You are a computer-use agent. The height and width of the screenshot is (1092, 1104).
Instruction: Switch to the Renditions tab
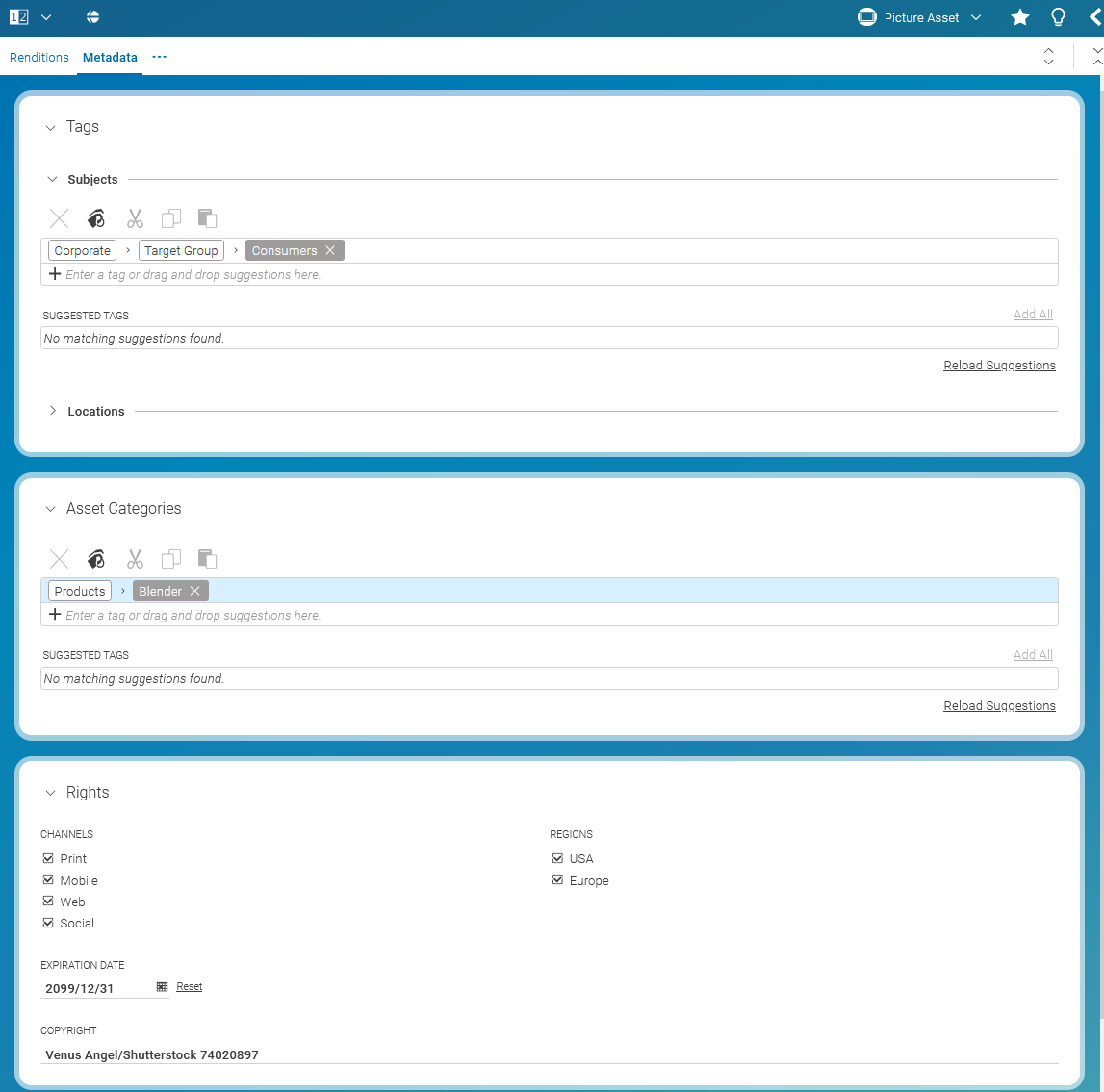pyautogui.click(x=39, y=57)
